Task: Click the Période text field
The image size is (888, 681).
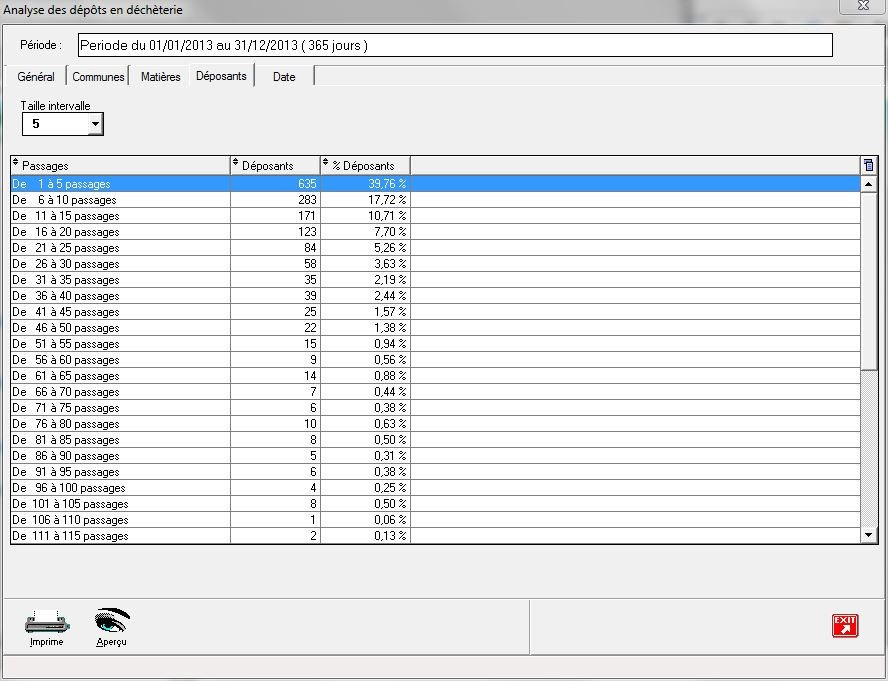Action: 453,46
